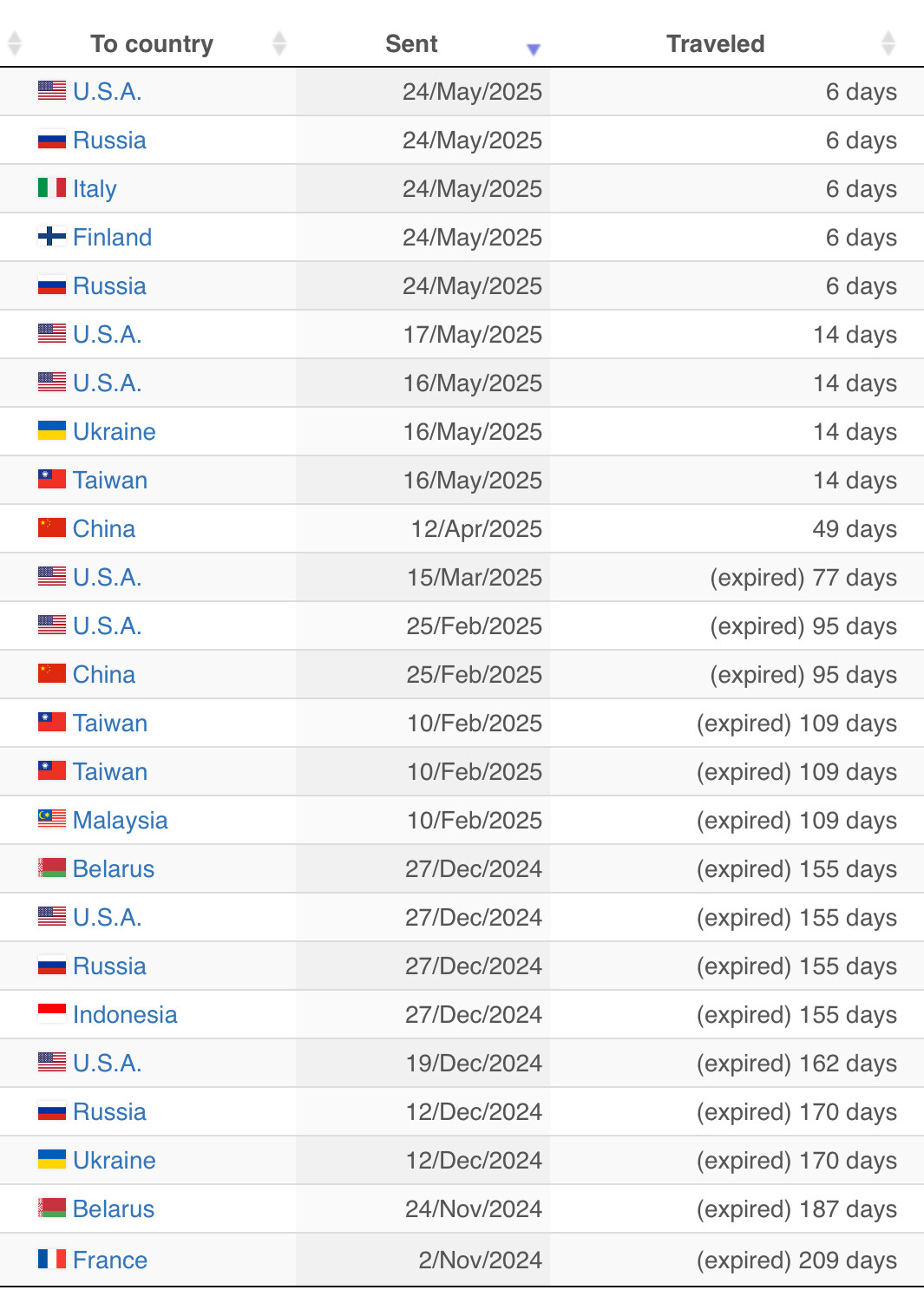The height and width of the screenshot is (1290, 924).
Task: Open Taiwan link sent 16/May/2025
Action: [110, 480]
